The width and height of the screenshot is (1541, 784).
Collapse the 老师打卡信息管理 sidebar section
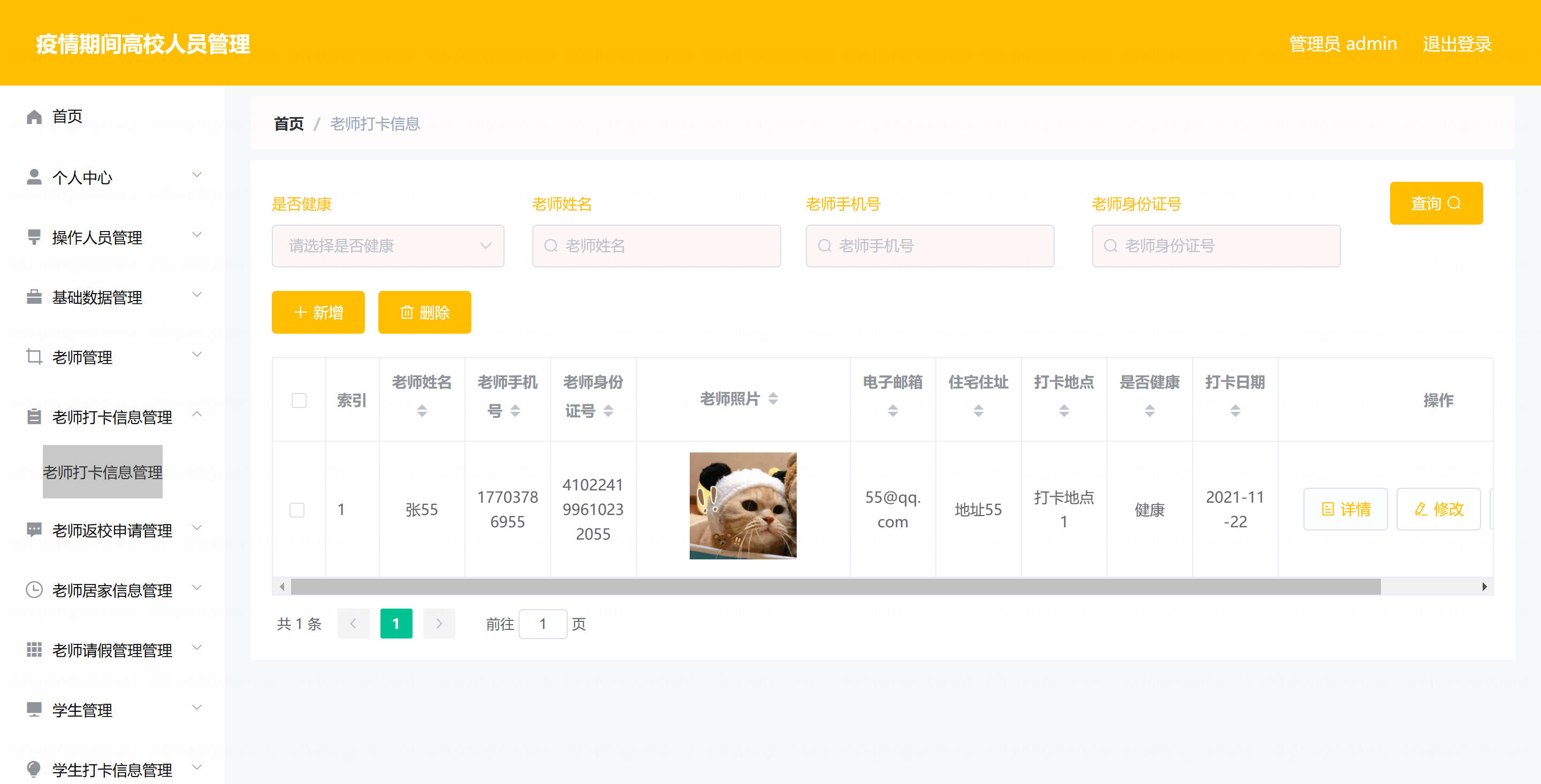(112, 417)
